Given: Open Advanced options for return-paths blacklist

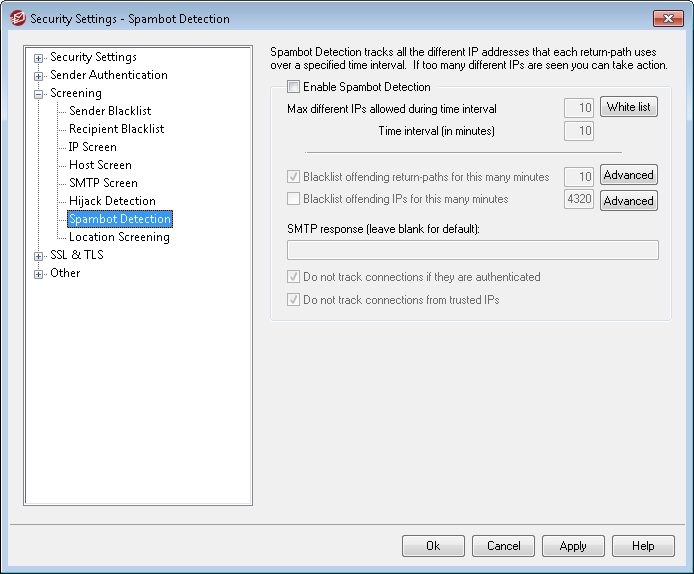Looking at the screenshot, I should tap(628, 175).
